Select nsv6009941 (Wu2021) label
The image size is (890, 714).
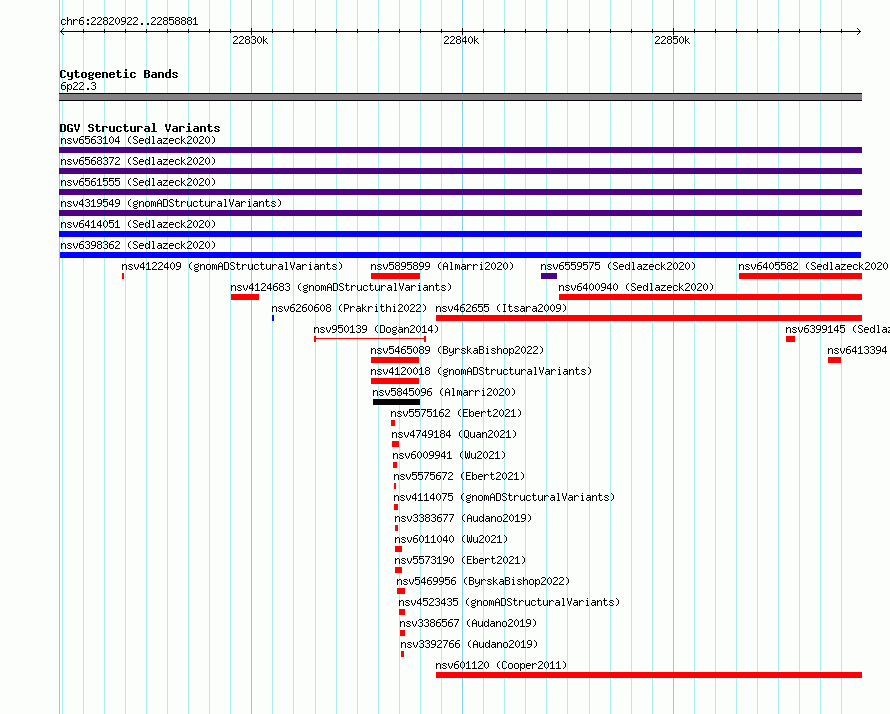coord(449,455)
